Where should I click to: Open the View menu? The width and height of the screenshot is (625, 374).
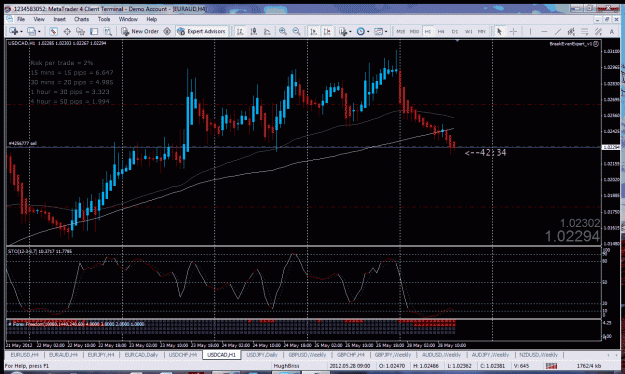39,19
